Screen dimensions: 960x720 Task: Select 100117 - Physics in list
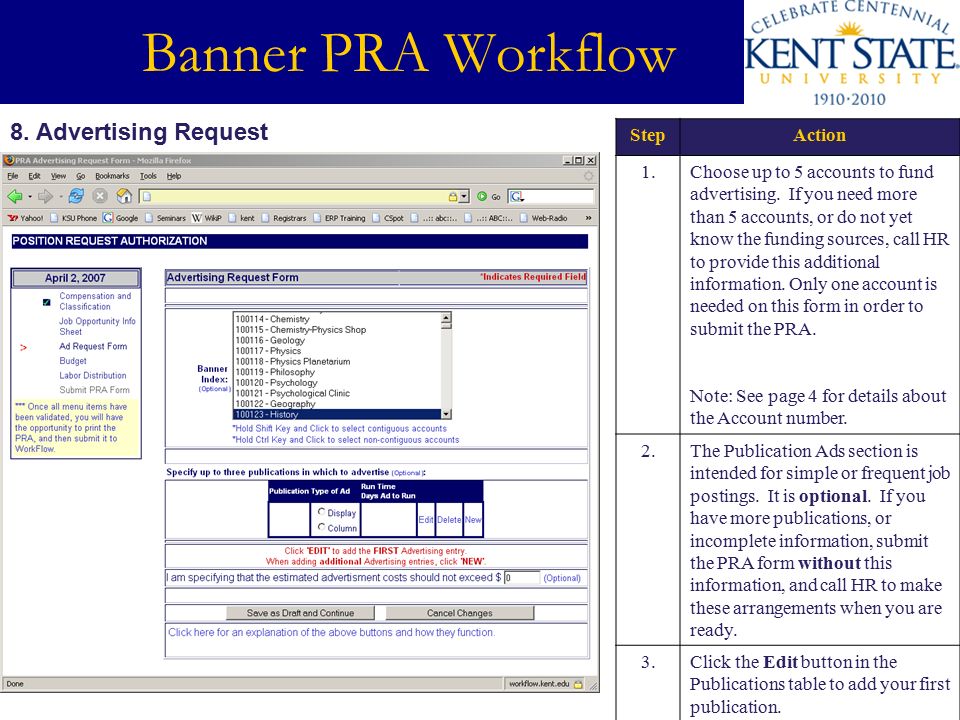pyautogui.click(x=337, y=351)
